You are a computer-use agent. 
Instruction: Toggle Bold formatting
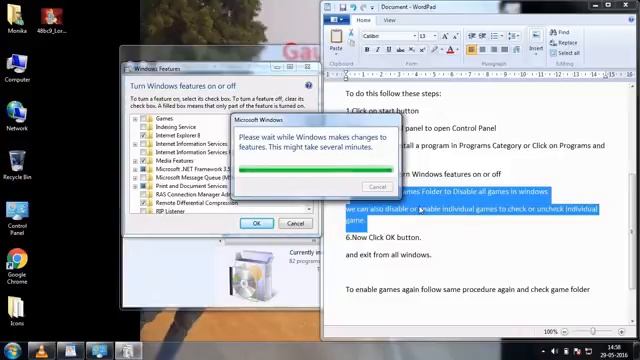(367, 50)
